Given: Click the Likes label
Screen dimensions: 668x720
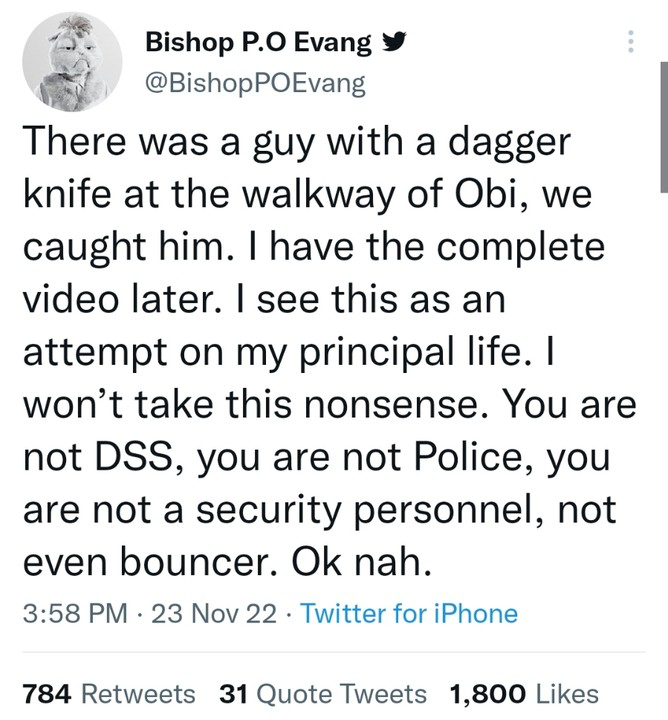Looking at the screenshot, I should pos(566,693).
